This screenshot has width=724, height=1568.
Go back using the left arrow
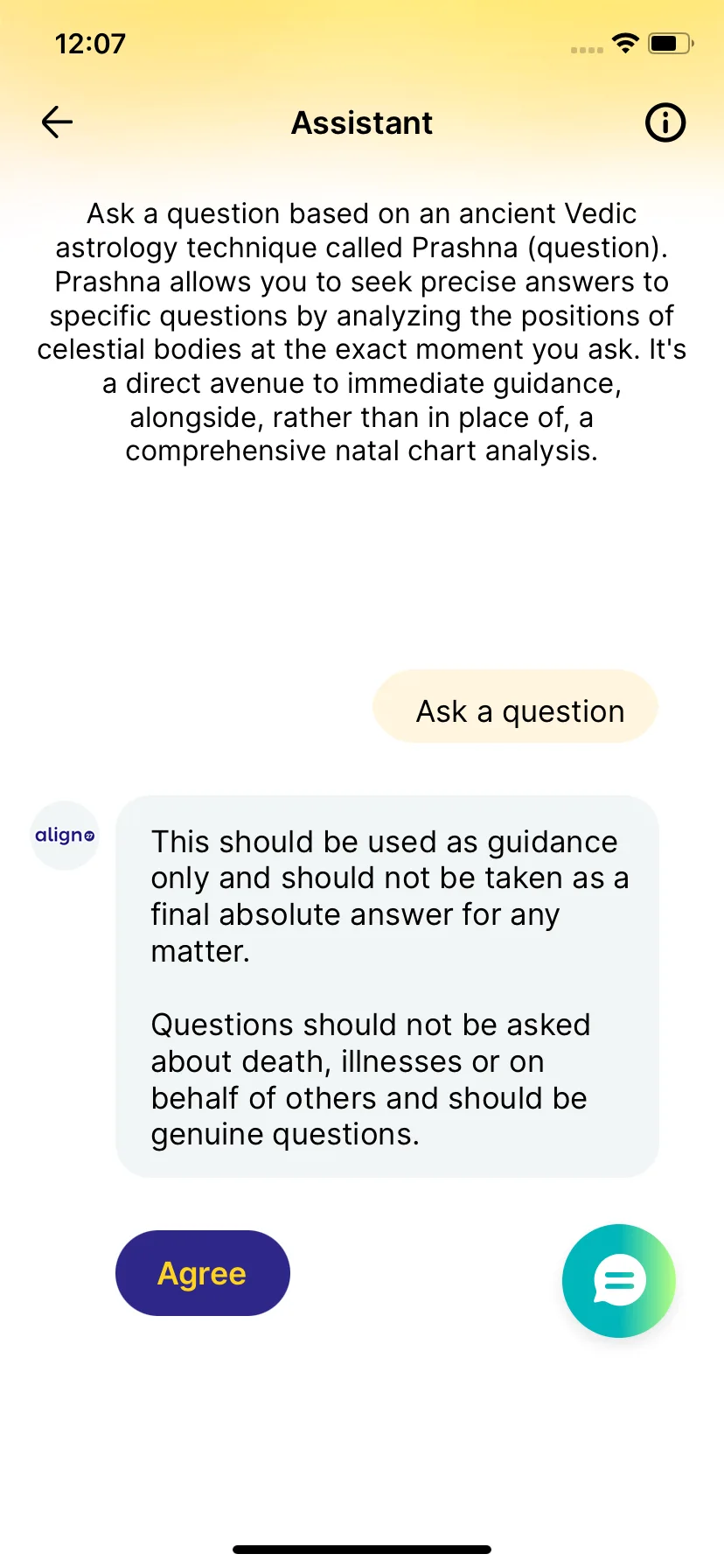click(57, 122)
